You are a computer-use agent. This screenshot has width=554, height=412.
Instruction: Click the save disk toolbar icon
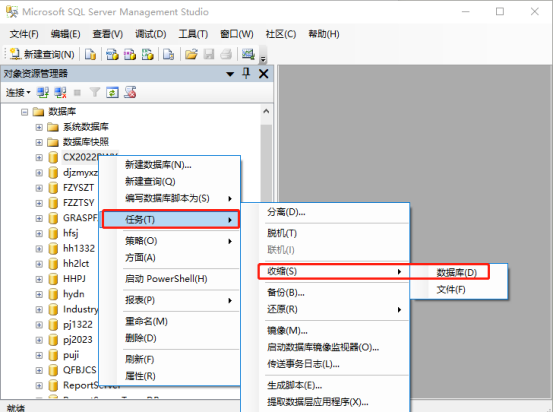pyautogui.click(x=209, y=54)
